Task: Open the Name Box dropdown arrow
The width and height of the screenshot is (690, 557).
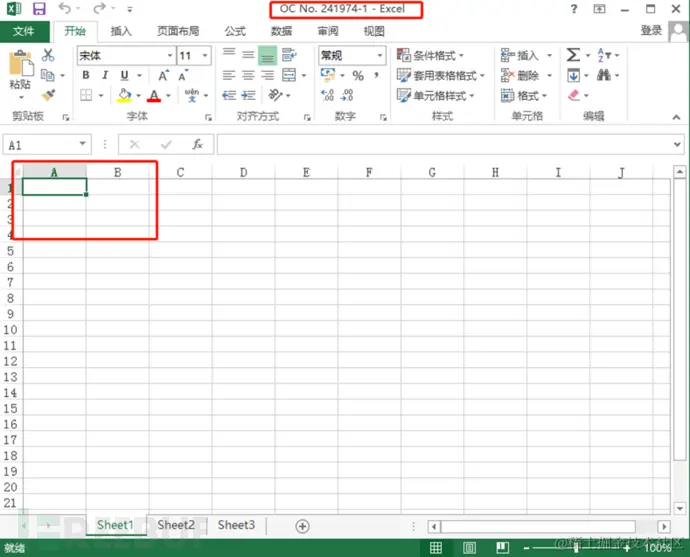Action: (82, 144)
